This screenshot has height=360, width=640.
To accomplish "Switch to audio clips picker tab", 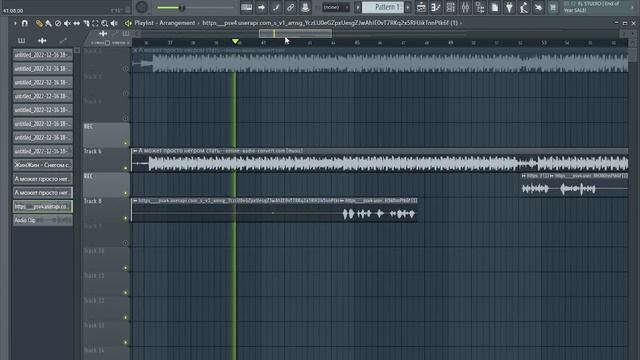I will click(x=42, y=40).
